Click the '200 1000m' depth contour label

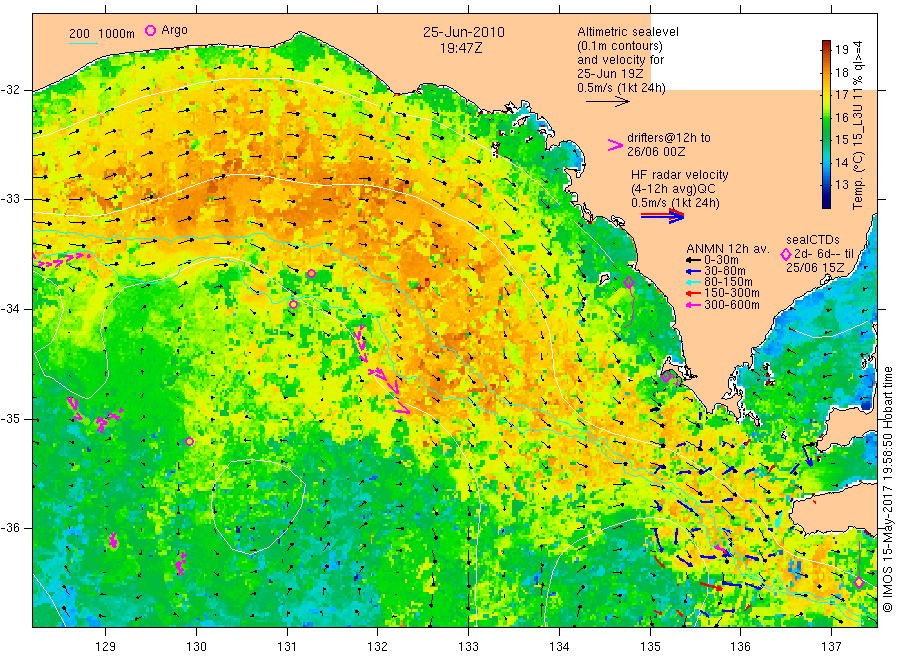click(102, 34)
